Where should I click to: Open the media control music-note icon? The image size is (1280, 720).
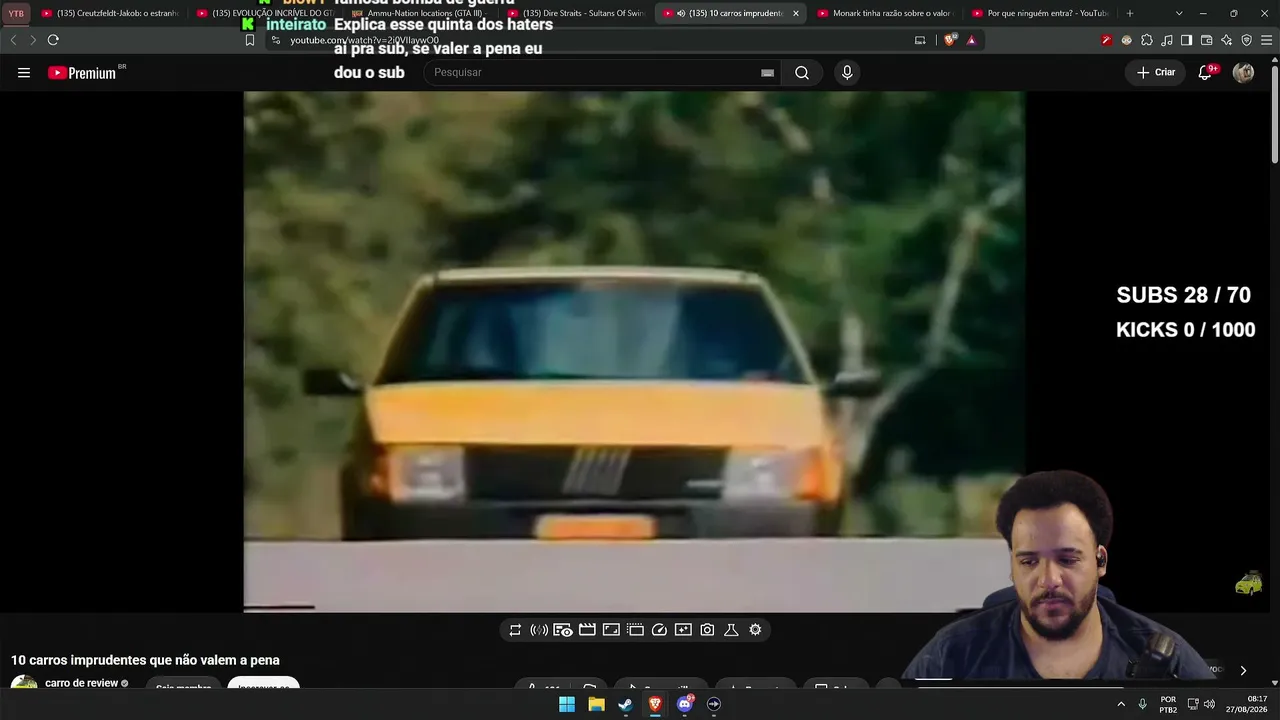point(1167,40)
